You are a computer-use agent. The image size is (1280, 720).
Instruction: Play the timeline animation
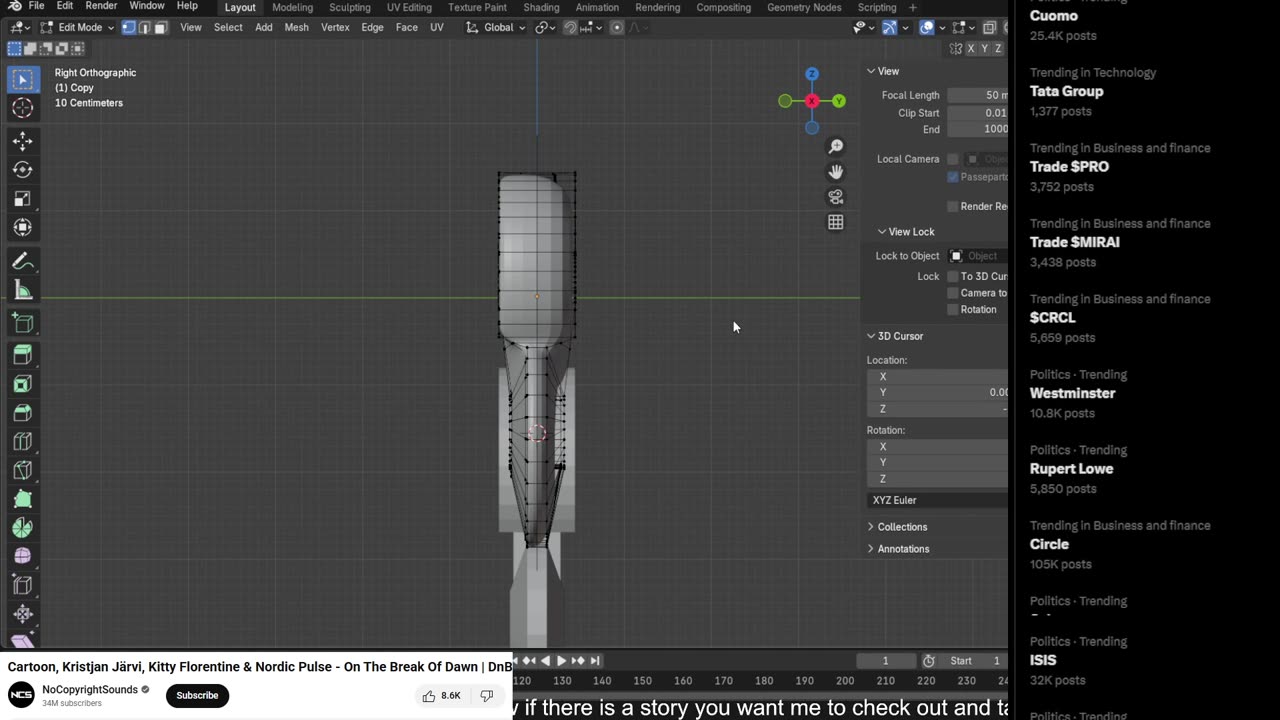[x=561, y=661]
